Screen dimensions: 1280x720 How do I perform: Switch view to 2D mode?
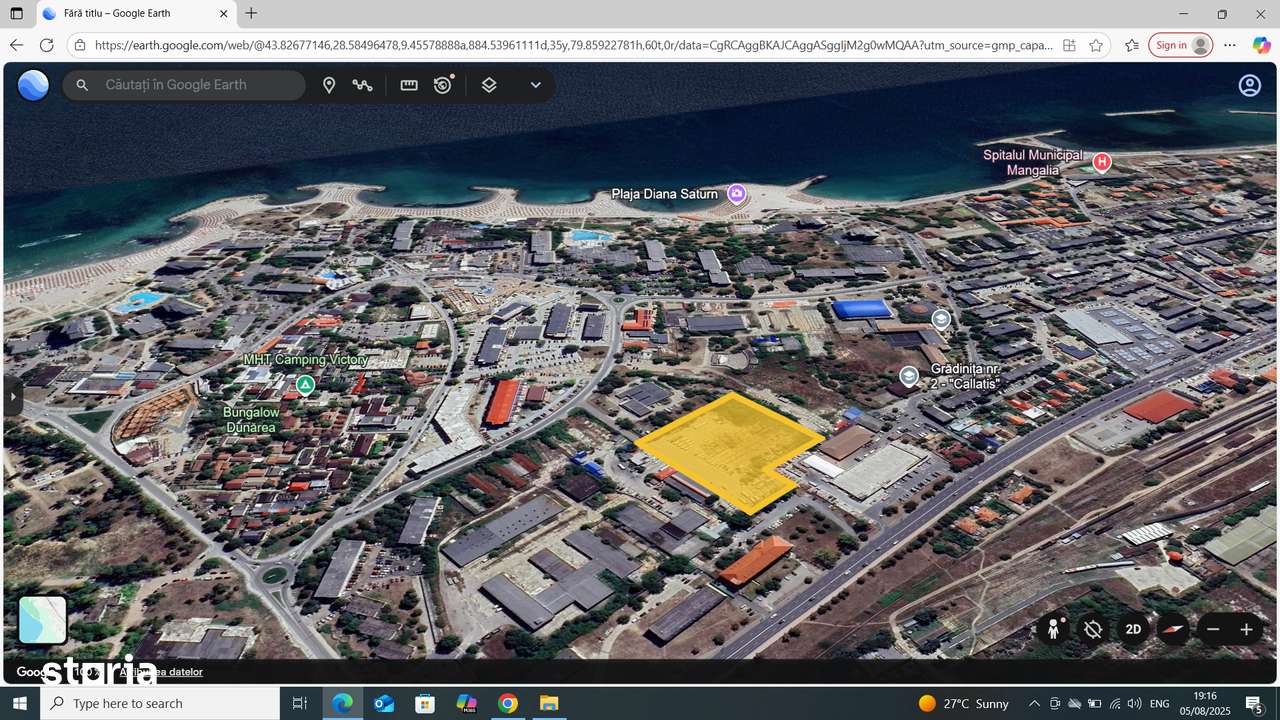click(x=1133, y=629)
